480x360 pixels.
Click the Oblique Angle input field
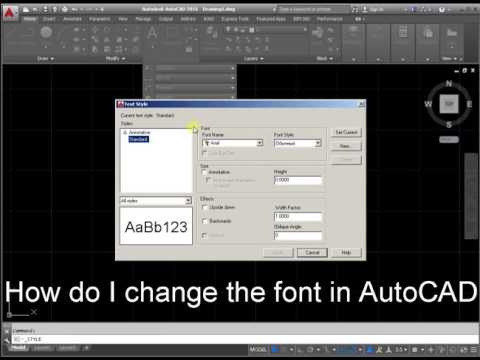click(298, 236)
